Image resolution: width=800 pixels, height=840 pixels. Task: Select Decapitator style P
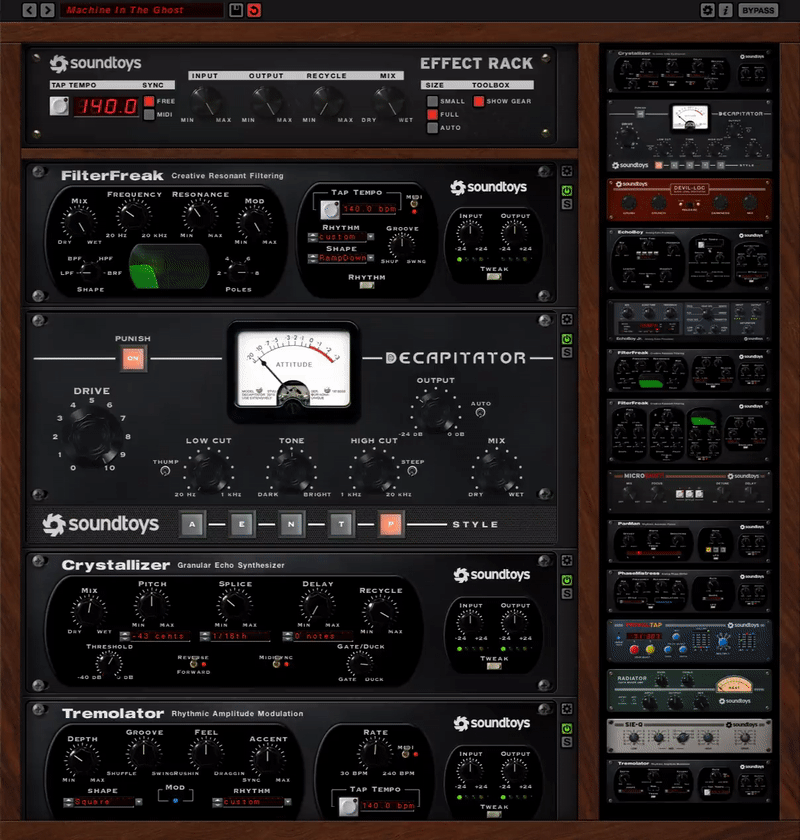coord(391,524)
